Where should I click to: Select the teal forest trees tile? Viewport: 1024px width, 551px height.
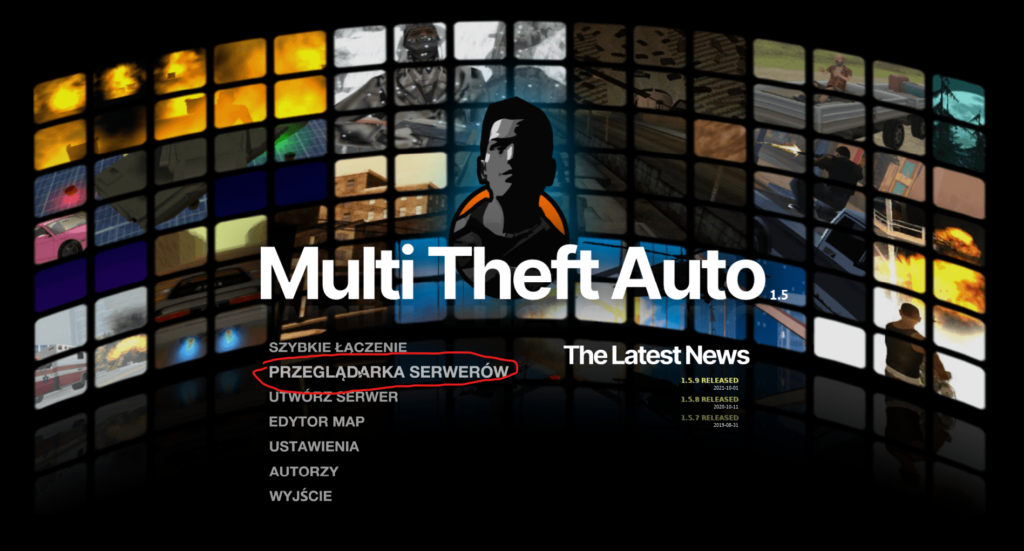point(958,102)
